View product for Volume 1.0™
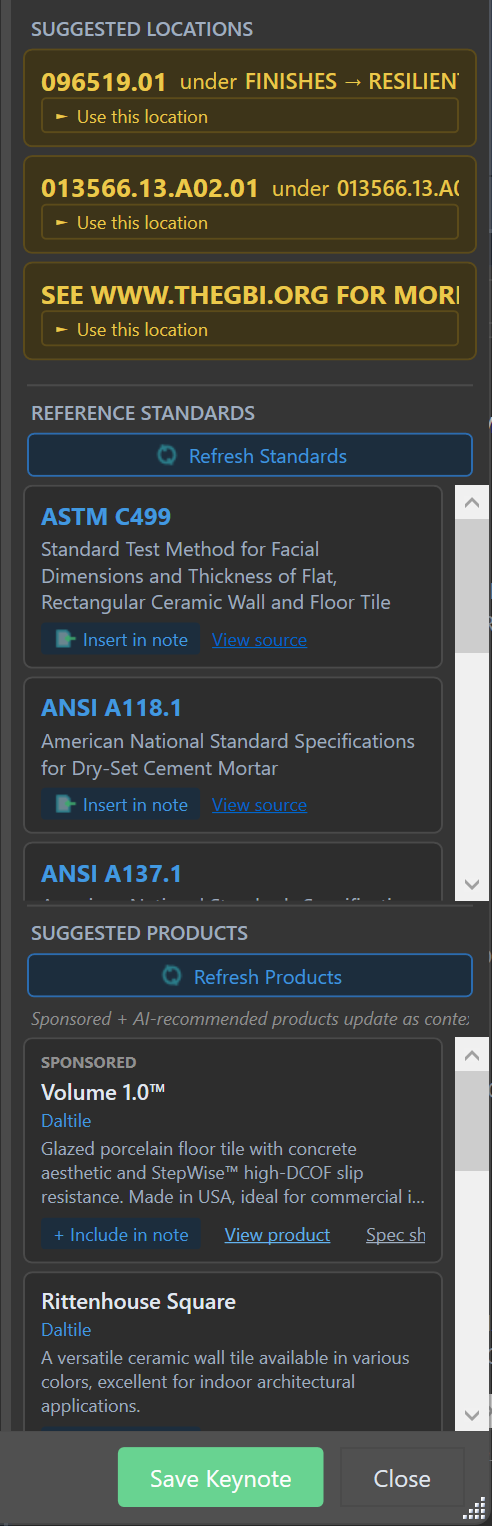 277,1235
